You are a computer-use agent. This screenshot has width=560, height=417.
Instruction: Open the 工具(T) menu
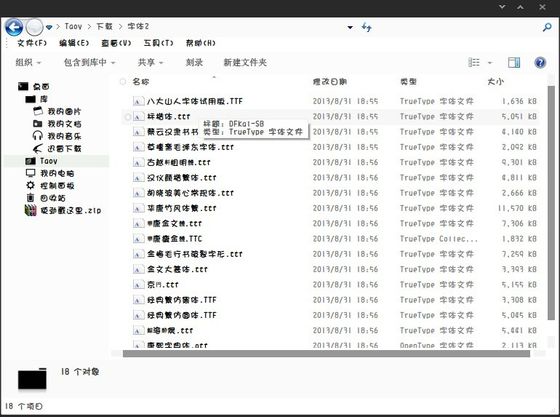point(158,43)
